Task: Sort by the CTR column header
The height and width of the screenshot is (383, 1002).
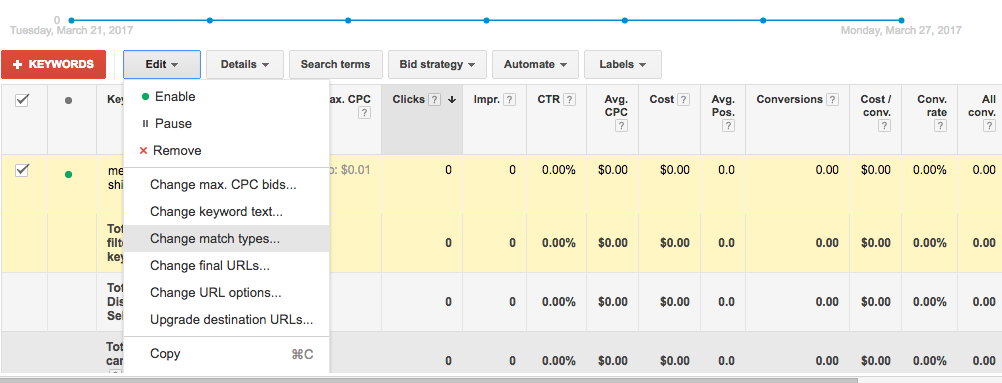Action: pyautogui.click(x=548, y=99)
